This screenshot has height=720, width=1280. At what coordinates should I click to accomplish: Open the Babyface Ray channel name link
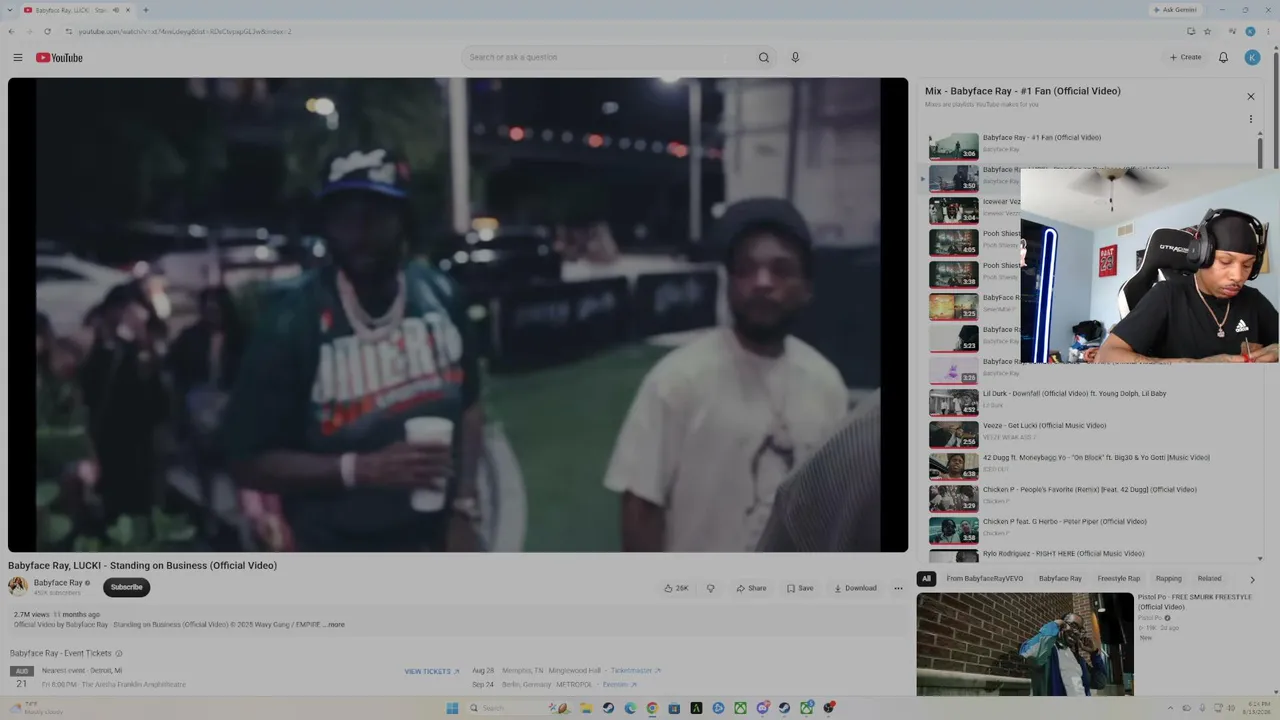(58, 583)
